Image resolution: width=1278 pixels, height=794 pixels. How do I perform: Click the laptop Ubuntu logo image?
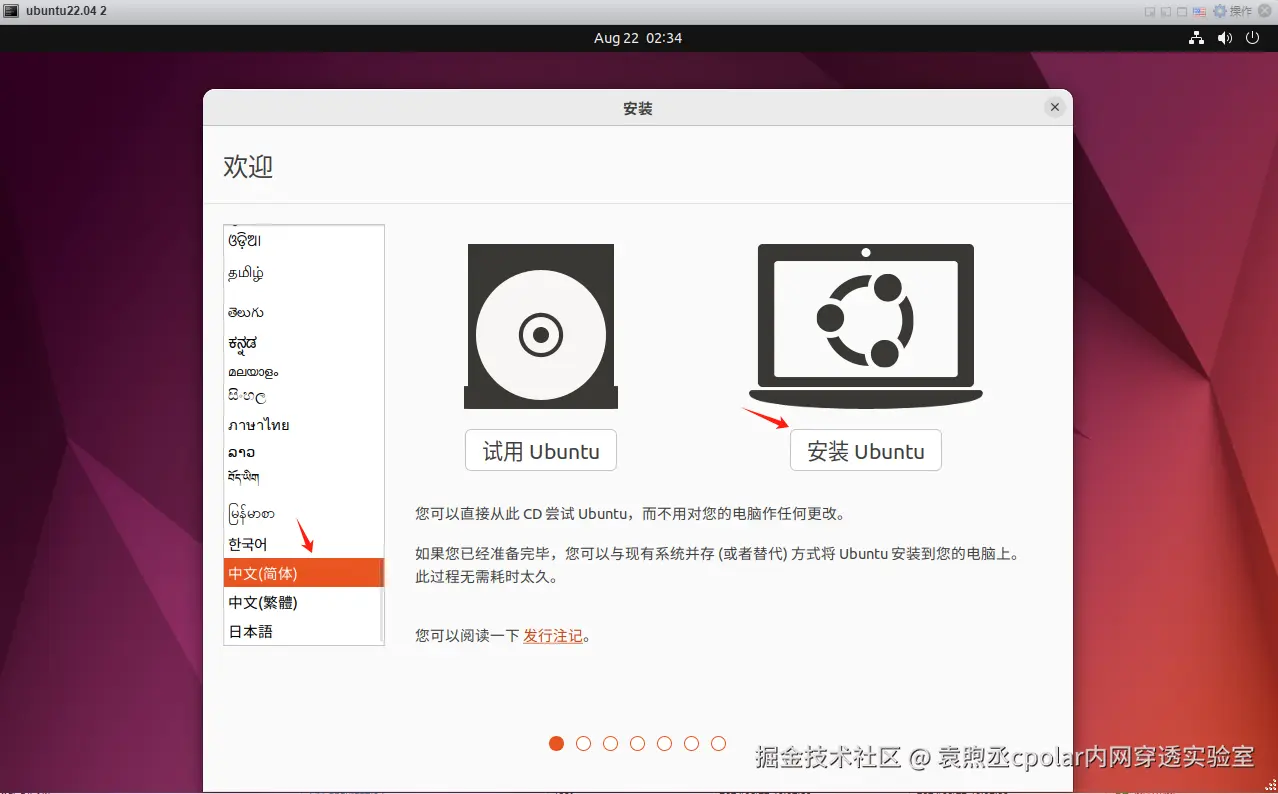click(866, 325)
